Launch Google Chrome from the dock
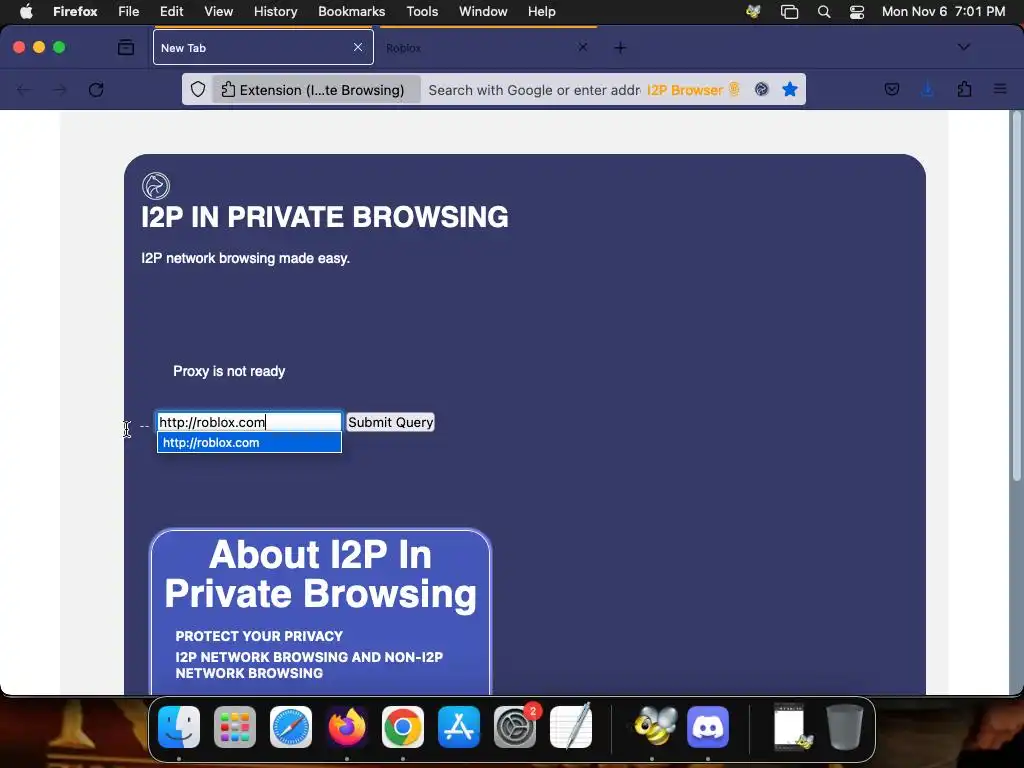This screenshot has width=1024, height=768. (403, 727)
